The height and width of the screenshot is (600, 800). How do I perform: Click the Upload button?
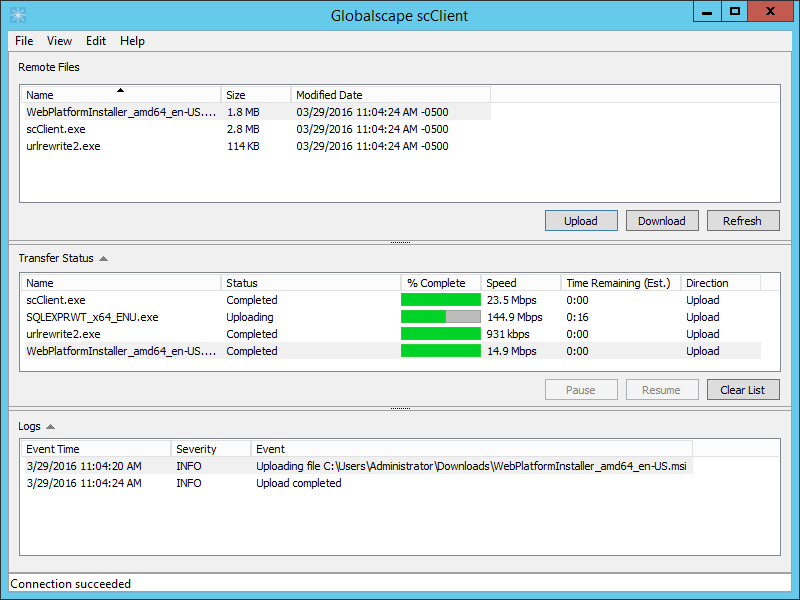pos(581,221)
